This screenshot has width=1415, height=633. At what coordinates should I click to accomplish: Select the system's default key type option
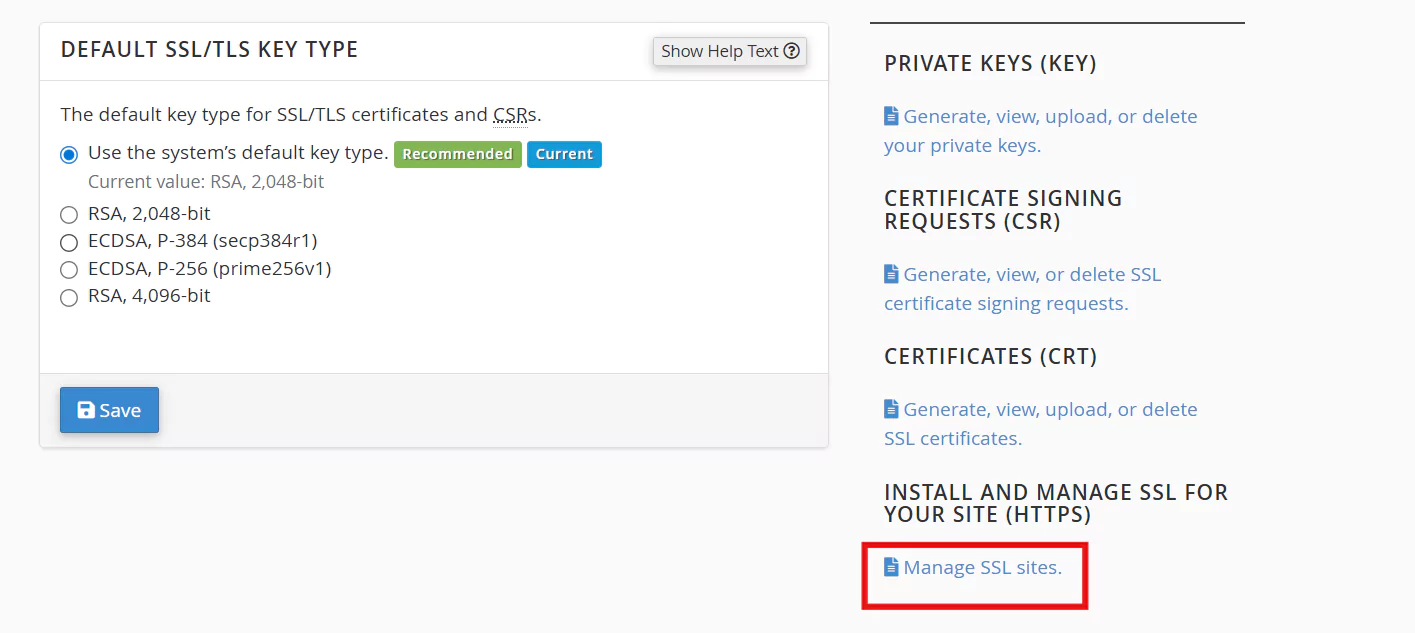click(x=69, y=155)
